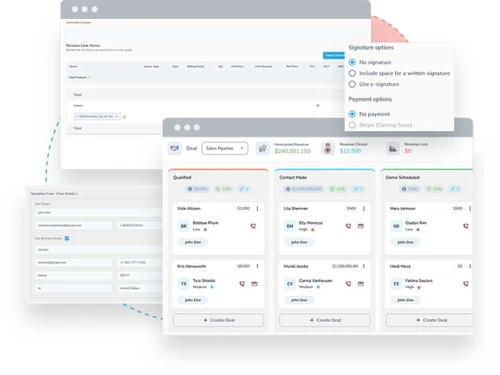
Task: Call contact on Lila Sherman deal
Action: [348, 226]
